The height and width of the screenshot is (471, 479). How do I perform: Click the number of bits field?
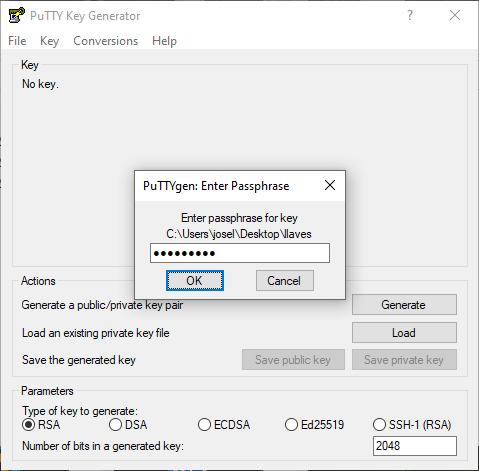coord(415,446)
